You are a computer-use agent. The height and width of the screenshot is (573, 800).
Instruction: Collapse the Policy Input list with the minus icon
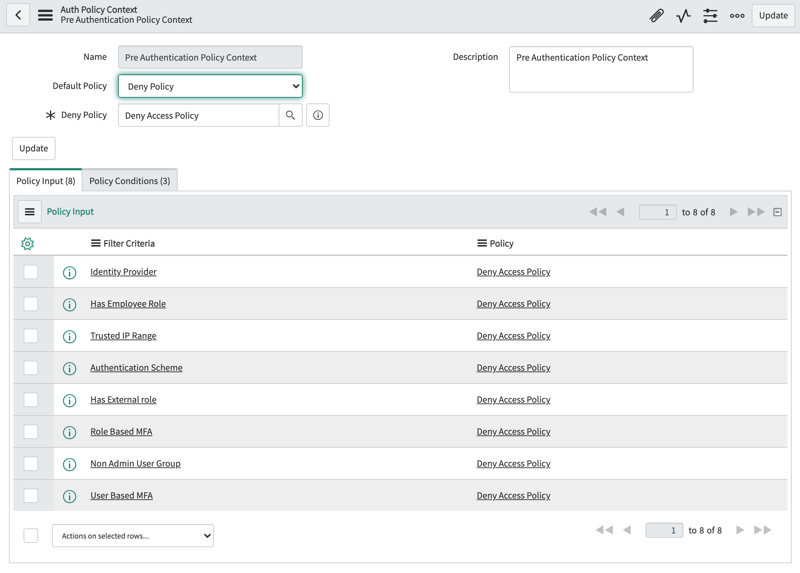point(778,212)
